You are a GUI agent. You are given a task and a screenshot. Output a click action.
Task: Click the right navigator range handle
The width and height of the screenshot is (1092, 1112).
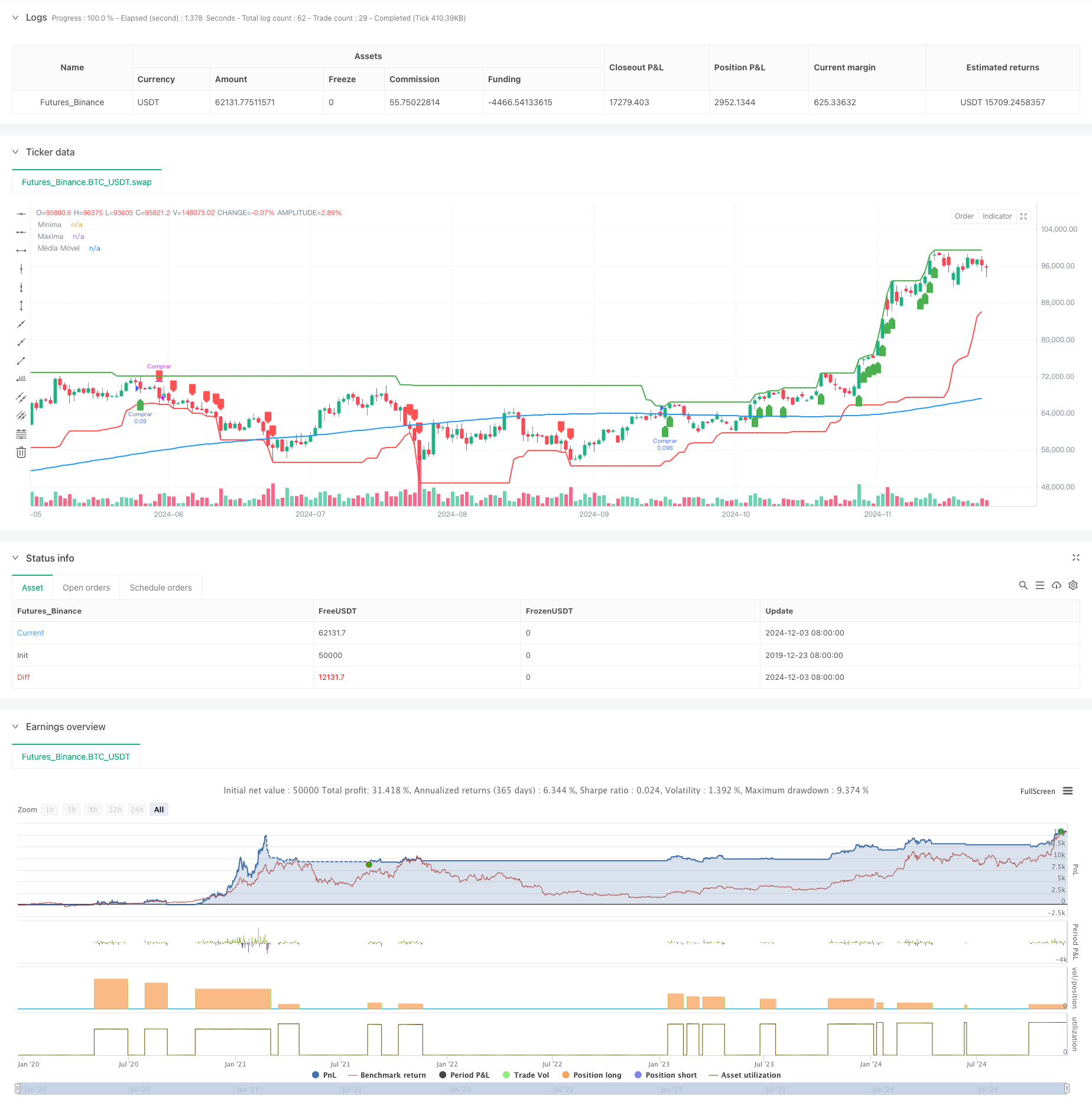[1067, 1088]
